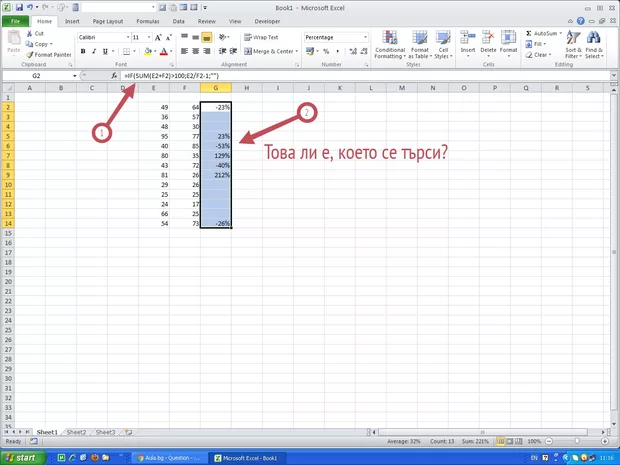
Task: Click the Increase Indent icon
Action: click(x=233, y=51)
